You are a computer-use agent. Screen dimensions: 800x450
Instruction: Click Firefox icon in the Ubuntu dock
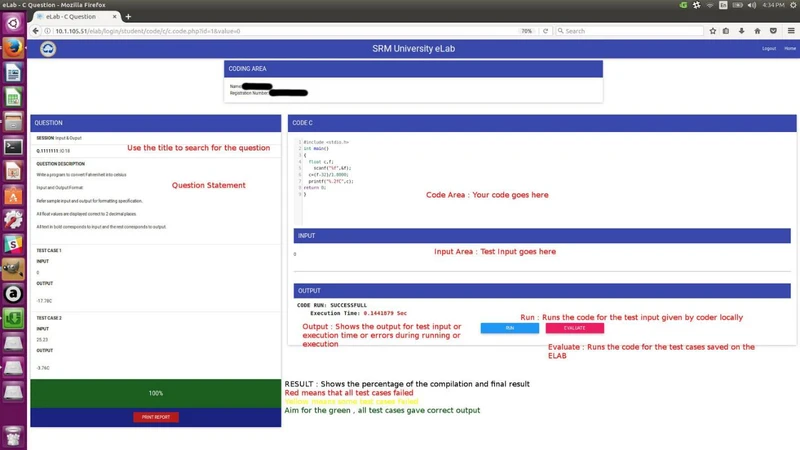13,47
